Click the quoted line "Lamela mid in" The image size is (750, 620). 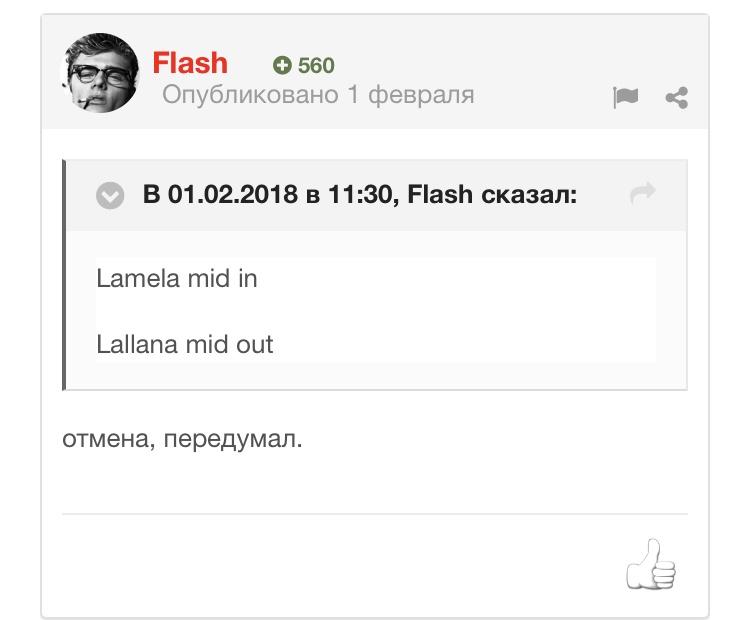point(177,279)
